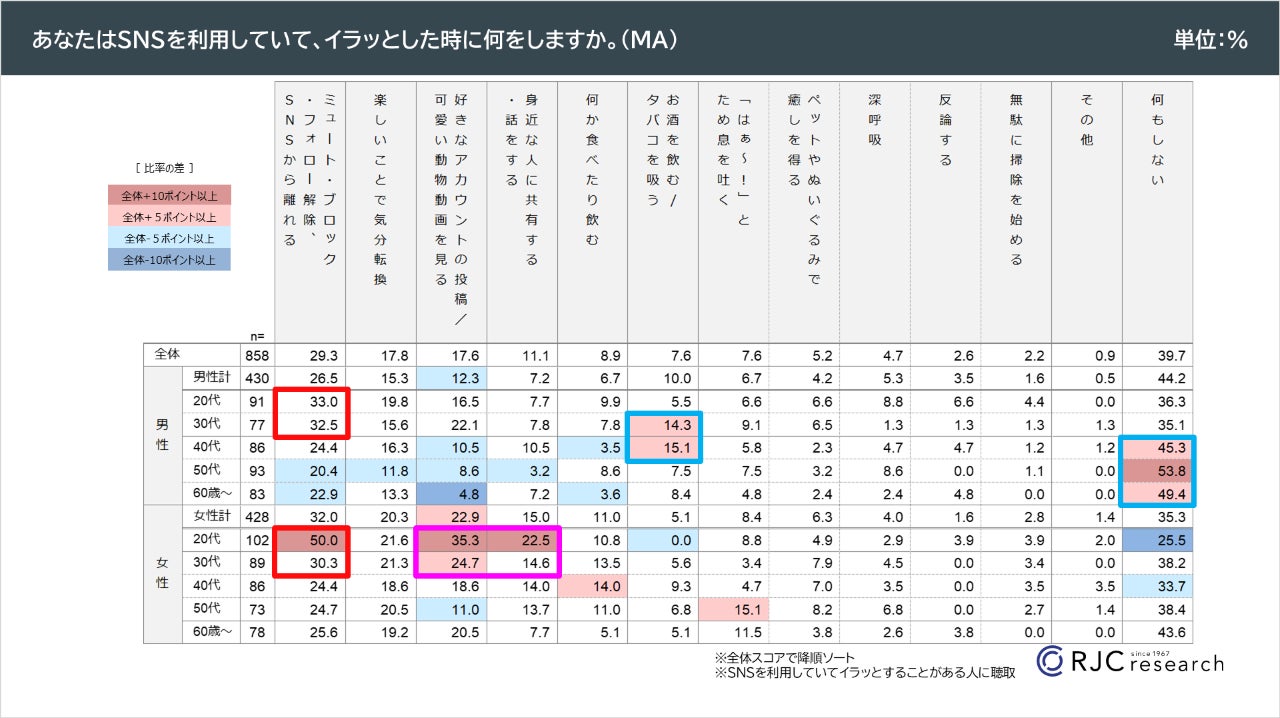Select the 全体+5ポイント以上 legend swatch
This screenshot has height=718, width=1280.
169,217
